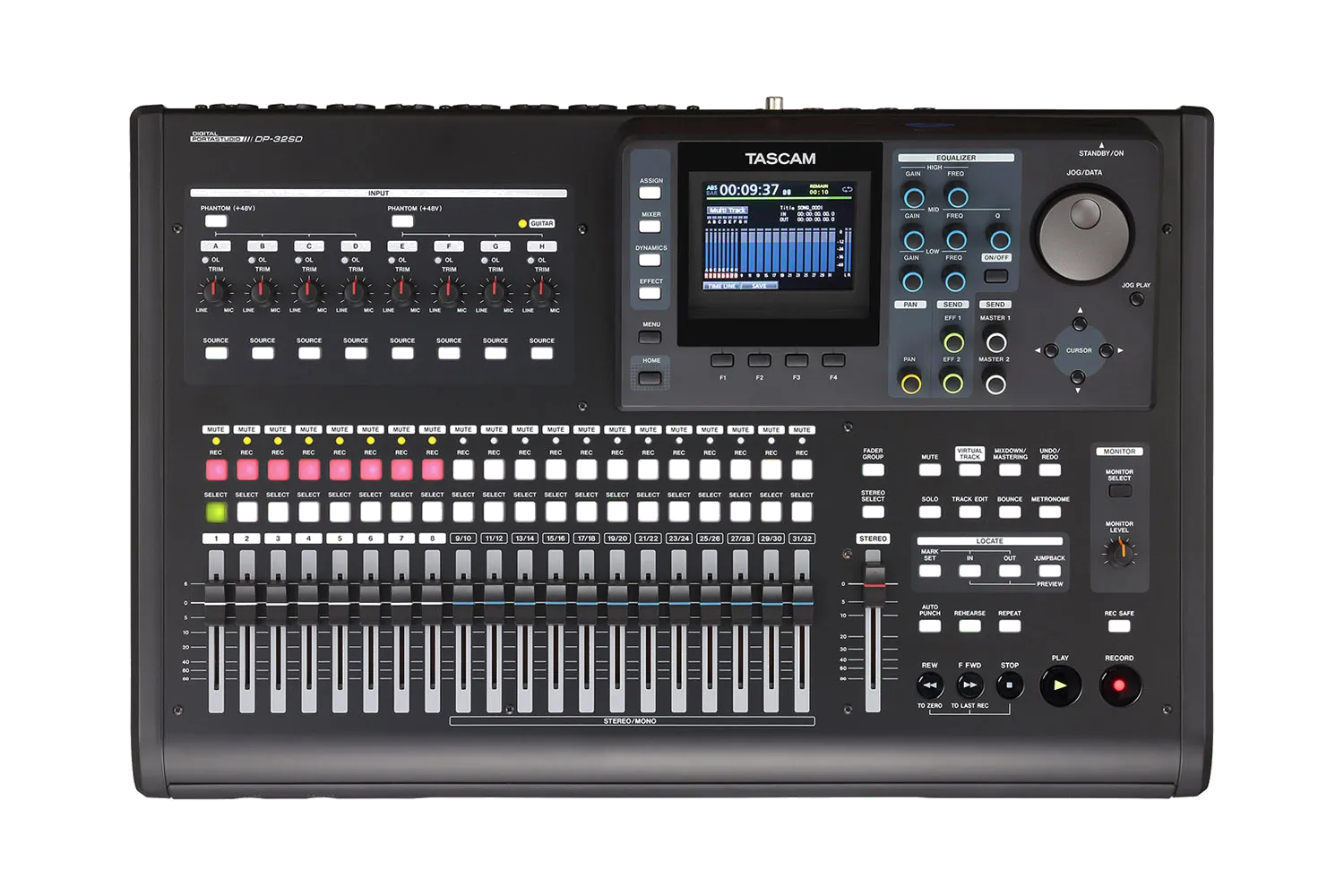Push the F1 function key
The height and width of the screenshot is (896, 1344).
[x=722, y=360]
